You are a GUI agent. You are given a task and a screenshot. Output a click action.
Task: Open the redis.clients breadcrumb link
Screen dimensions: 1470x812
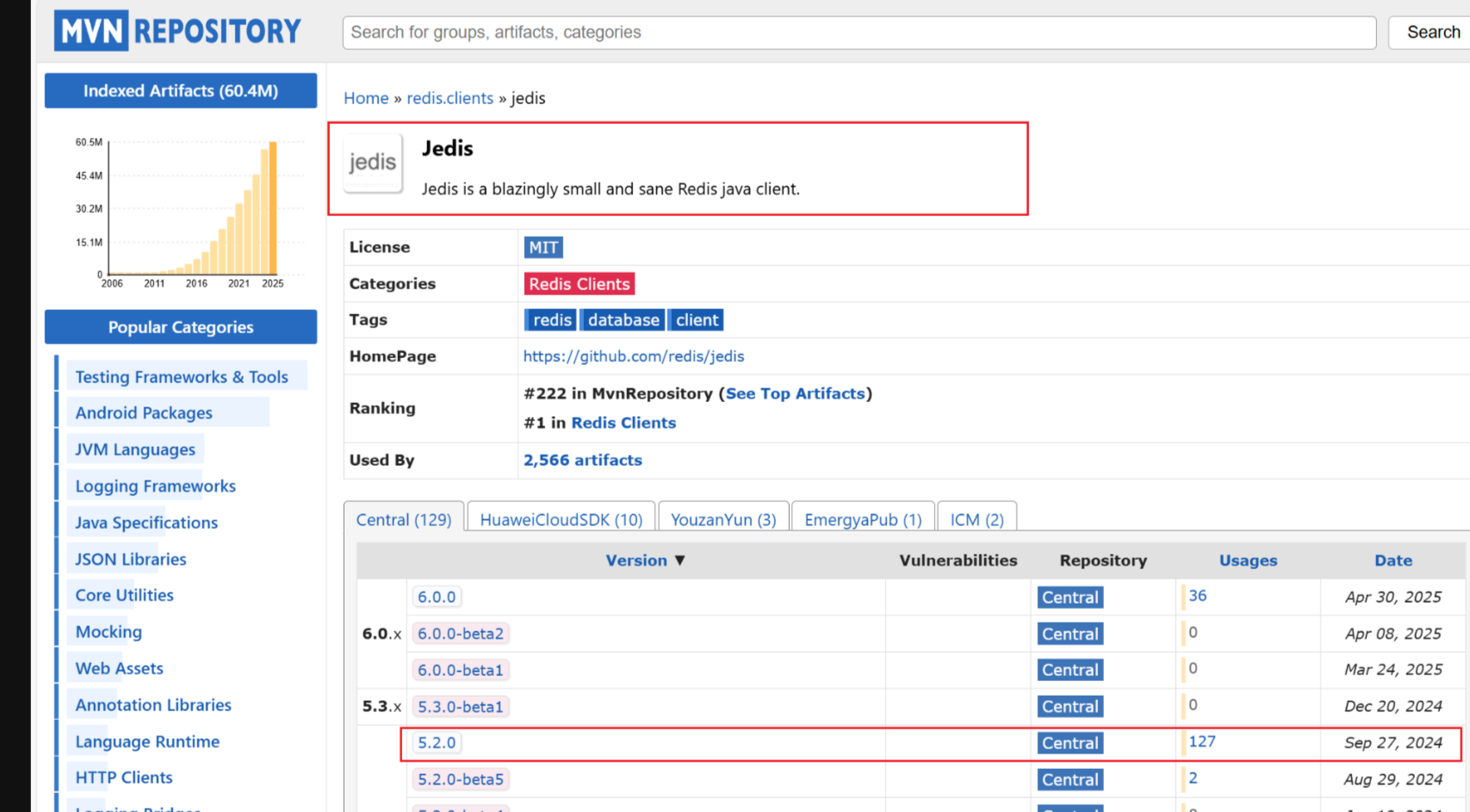[450, 98]
